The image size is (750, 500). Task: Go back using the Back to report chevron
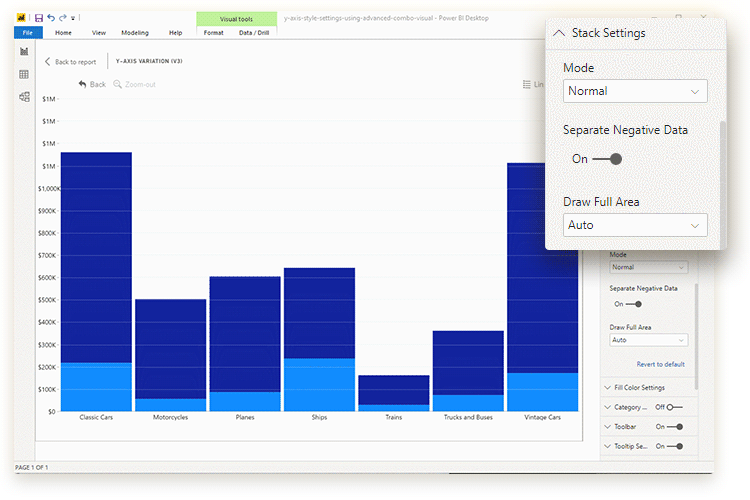point(47,61)
